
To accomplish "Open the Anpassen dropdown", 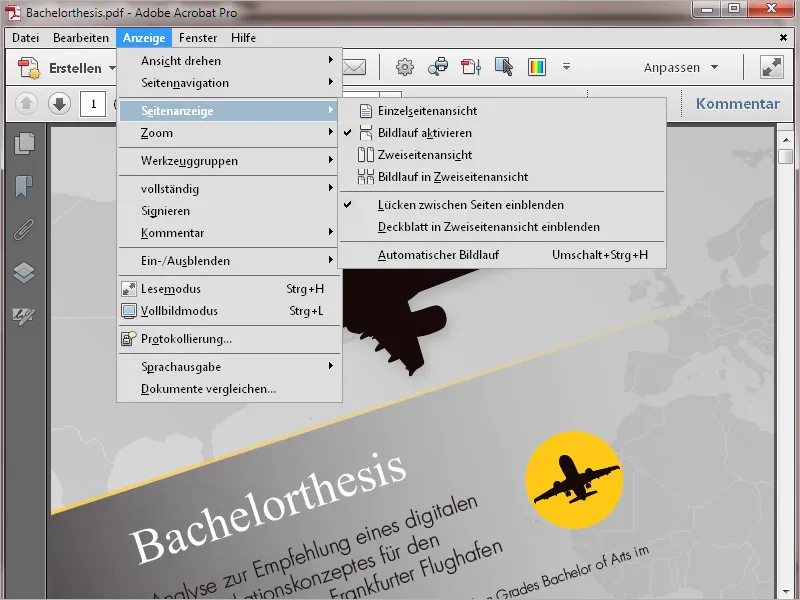I will (x=681, y=67).
